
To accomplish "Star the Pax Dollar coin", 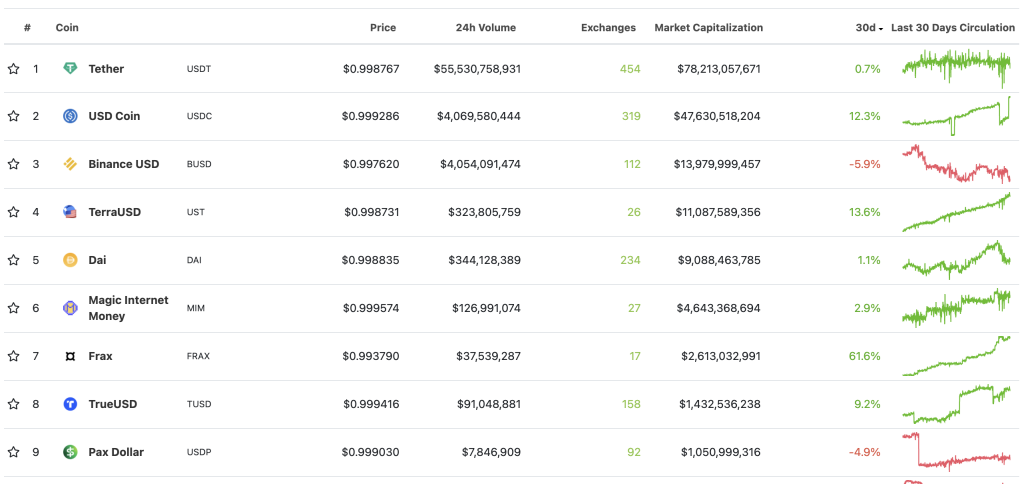I will point(13,452).
